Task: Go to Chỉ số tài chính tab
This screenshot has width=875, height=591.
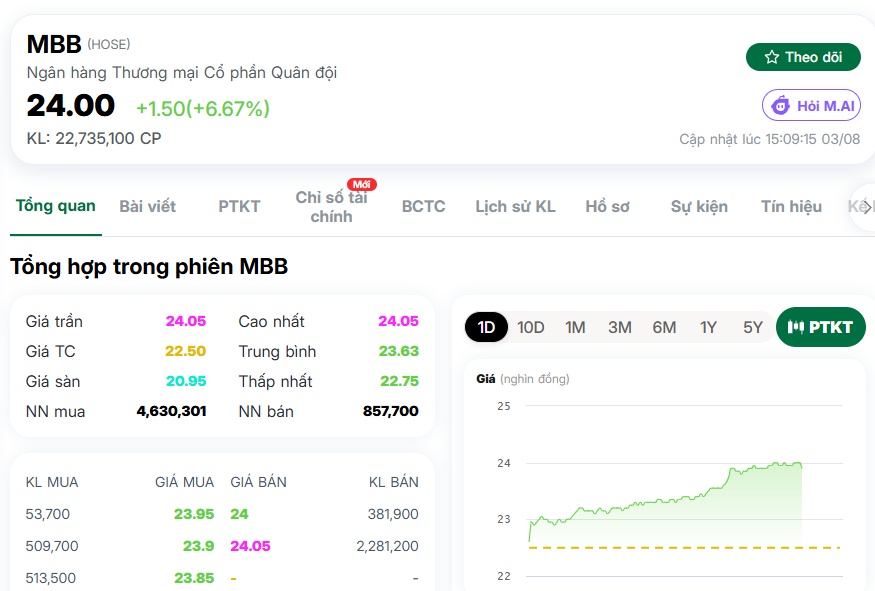Action: tap(331, 207)
